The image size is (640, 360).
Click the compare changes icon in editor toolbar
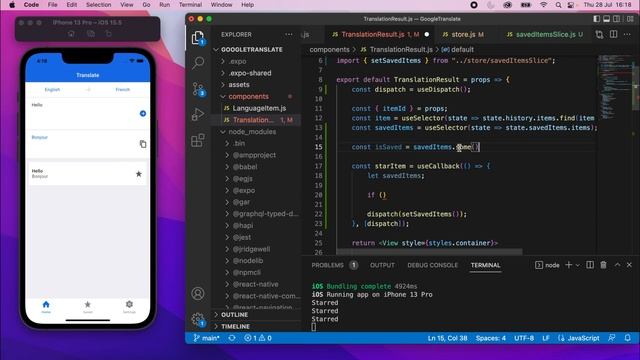point(599,35)
